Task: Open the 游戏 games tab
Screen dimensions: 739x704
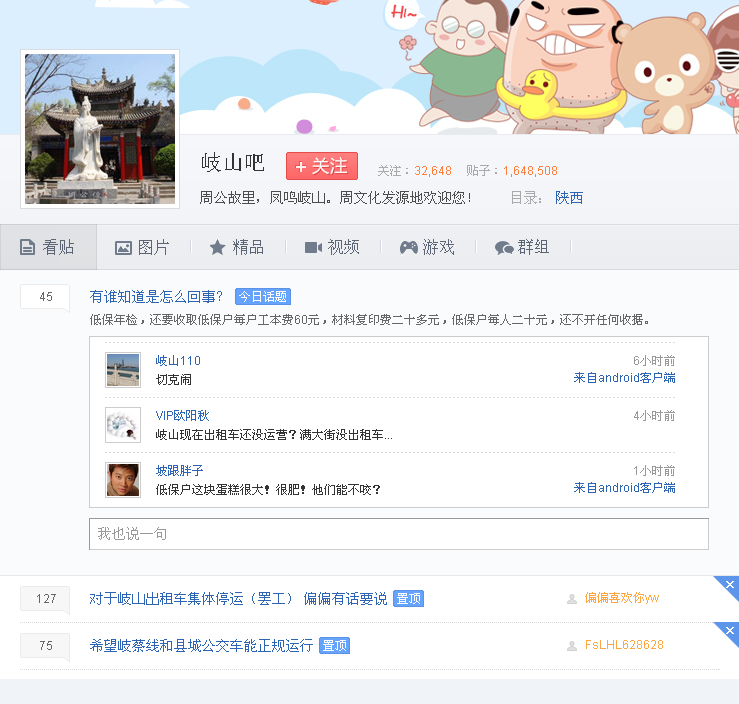Action: click(x=427, y=247)
